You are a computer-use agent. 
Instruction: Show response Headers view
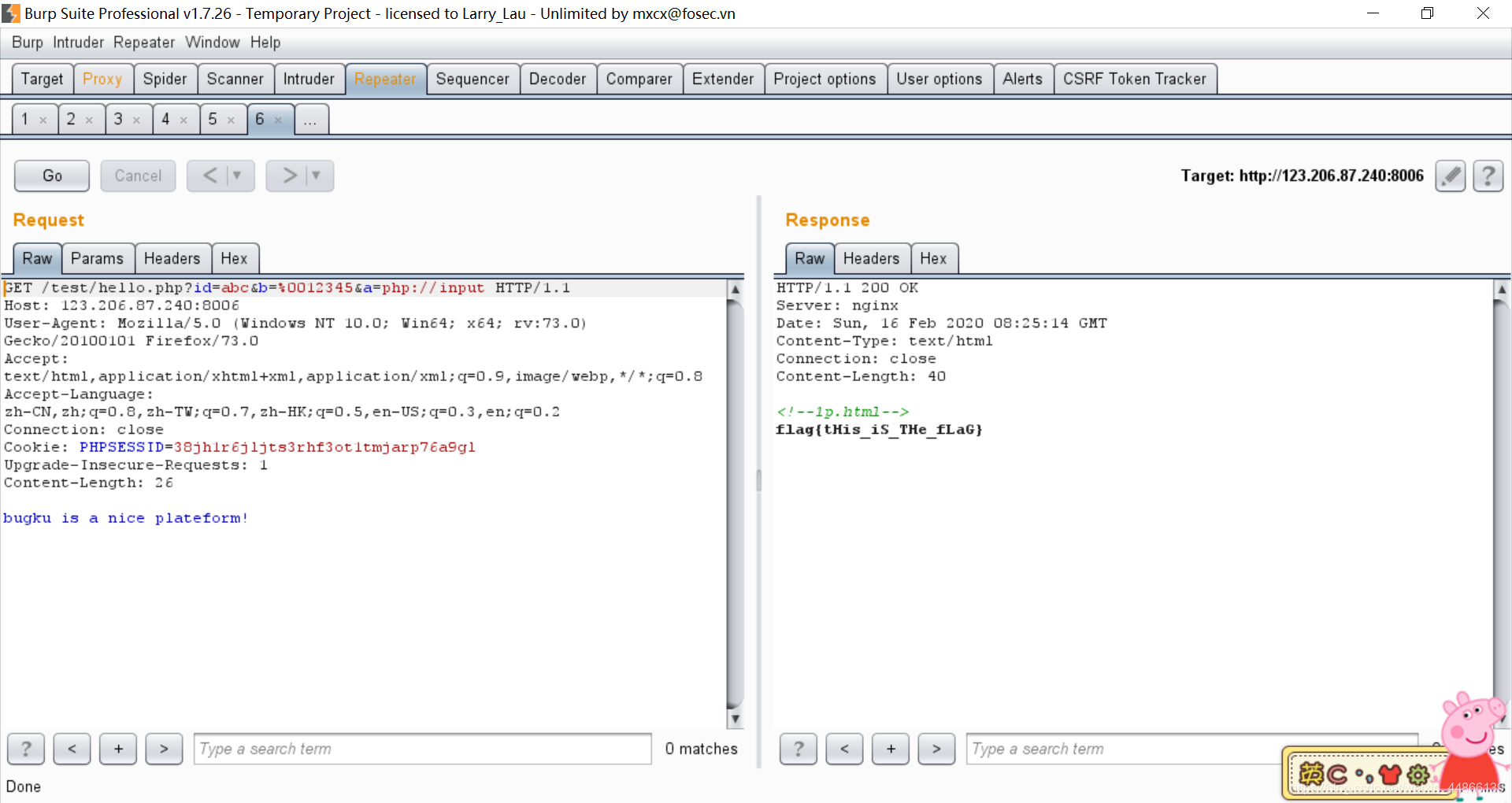click(x=871, y=259)
